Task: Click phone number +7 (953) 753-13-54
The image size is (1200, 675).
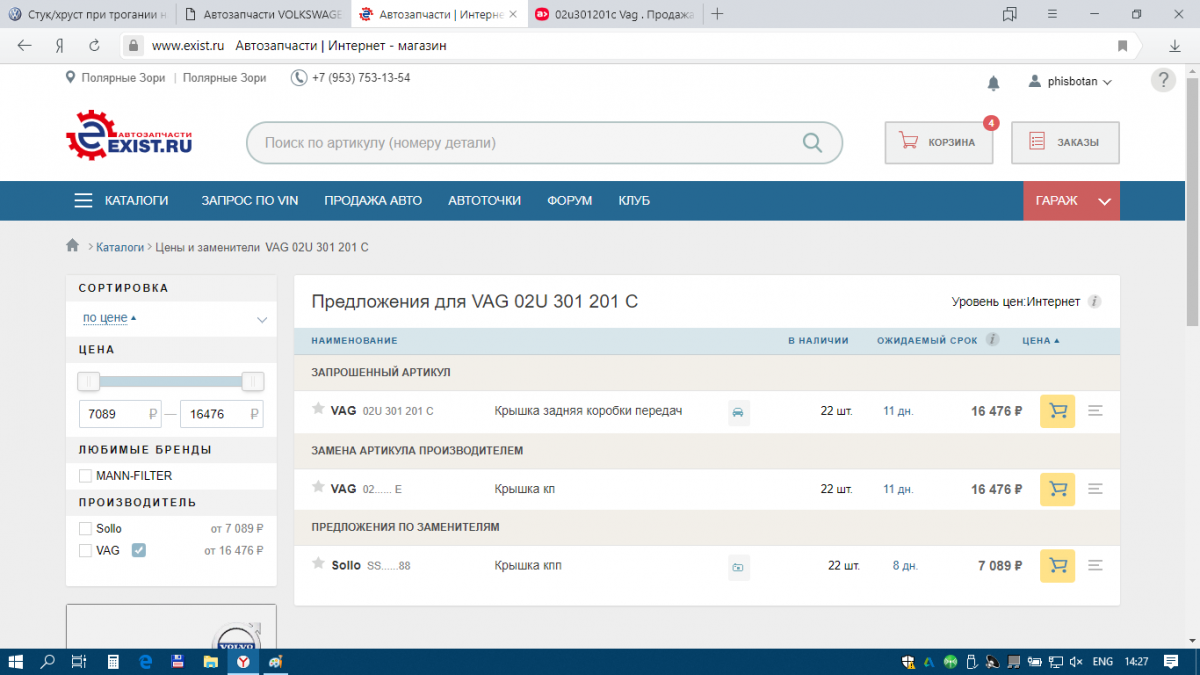Action: 361,78
